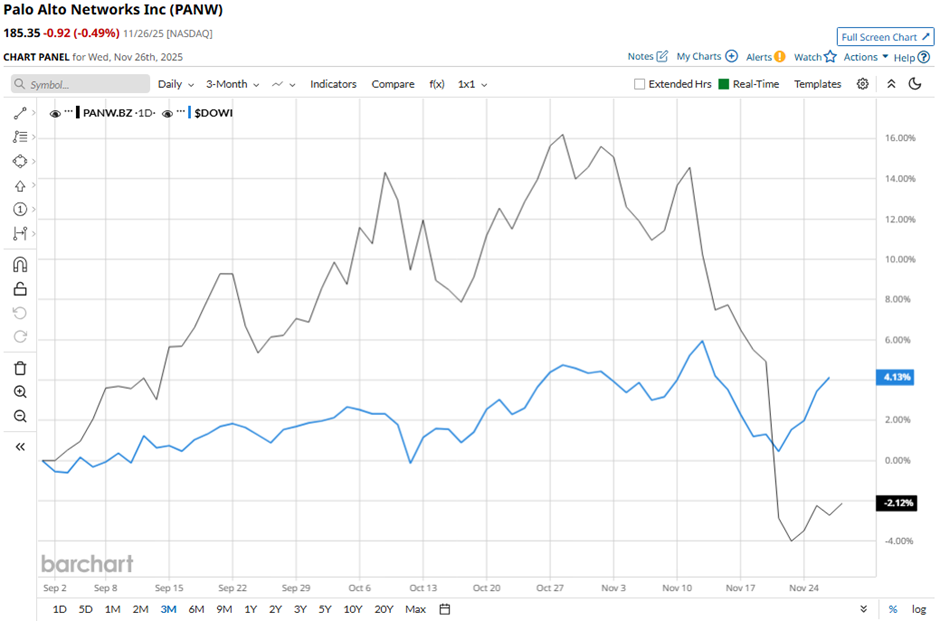The image size is (940, 621).
Task: Zoom out of the chart
Action: coord(20,416)
